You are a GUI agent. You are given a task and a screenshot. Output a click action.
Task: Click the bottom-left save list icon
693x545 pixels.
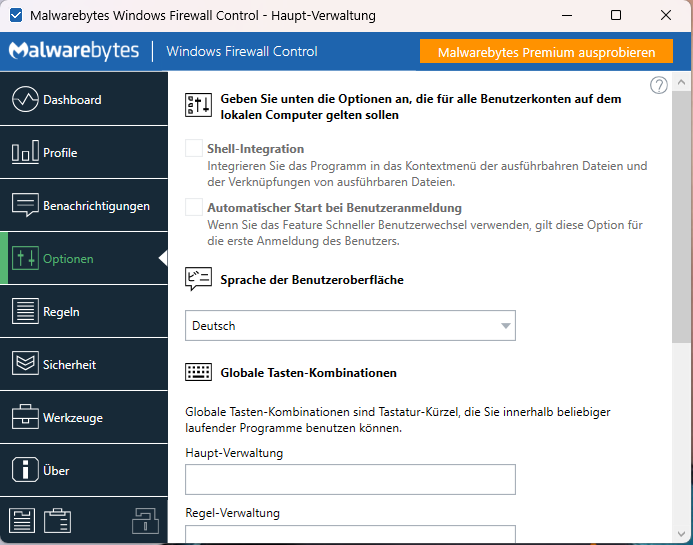coord(22,521)
